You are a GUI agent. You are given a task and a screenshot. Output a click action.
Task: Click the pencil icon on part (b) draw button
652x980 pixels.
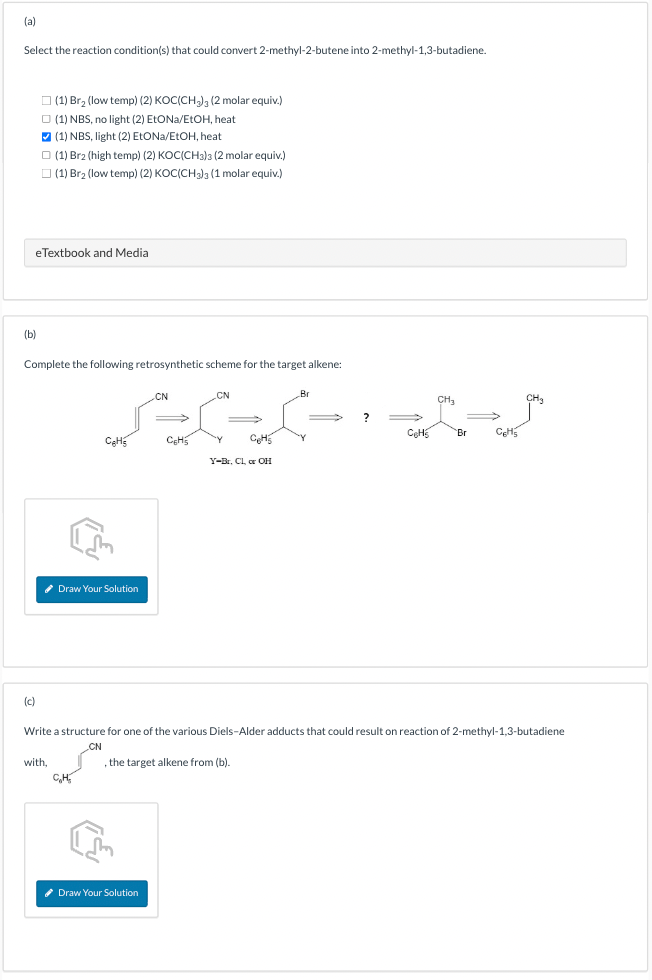click(x=49, y=589)
